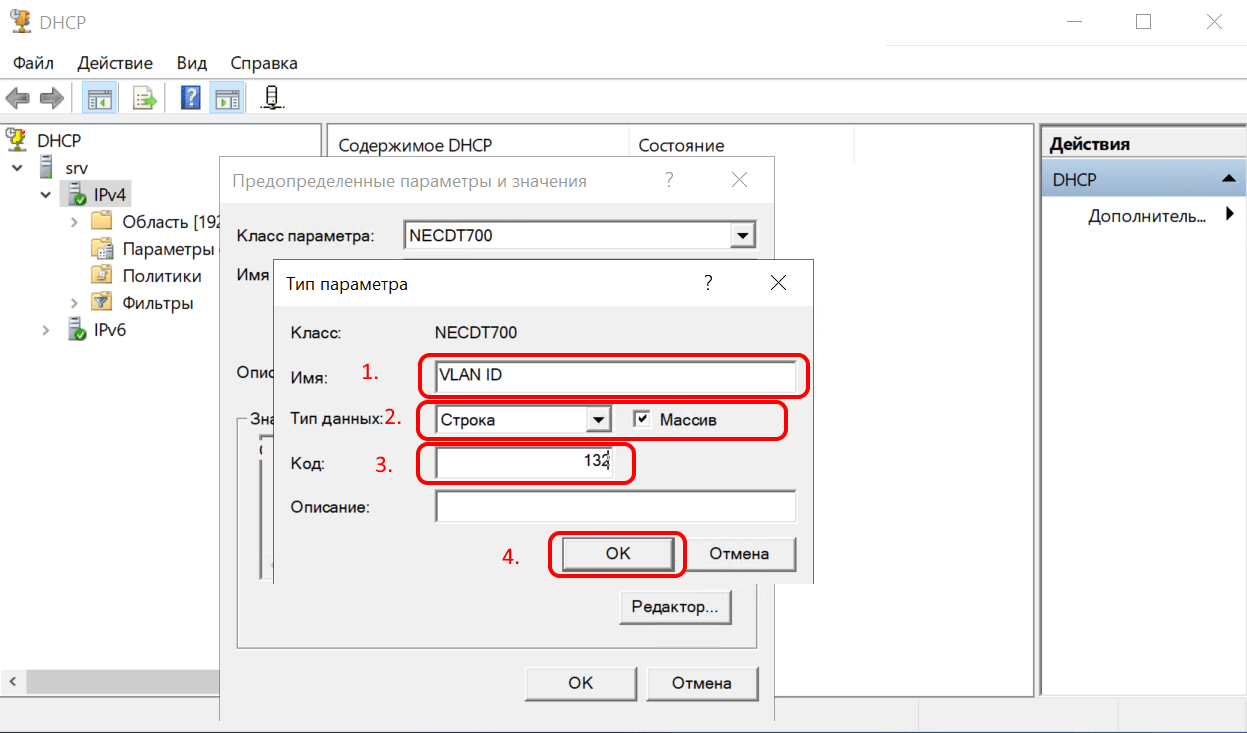
Task: Select the Политики tree item
Action: (x=161, y=276)
